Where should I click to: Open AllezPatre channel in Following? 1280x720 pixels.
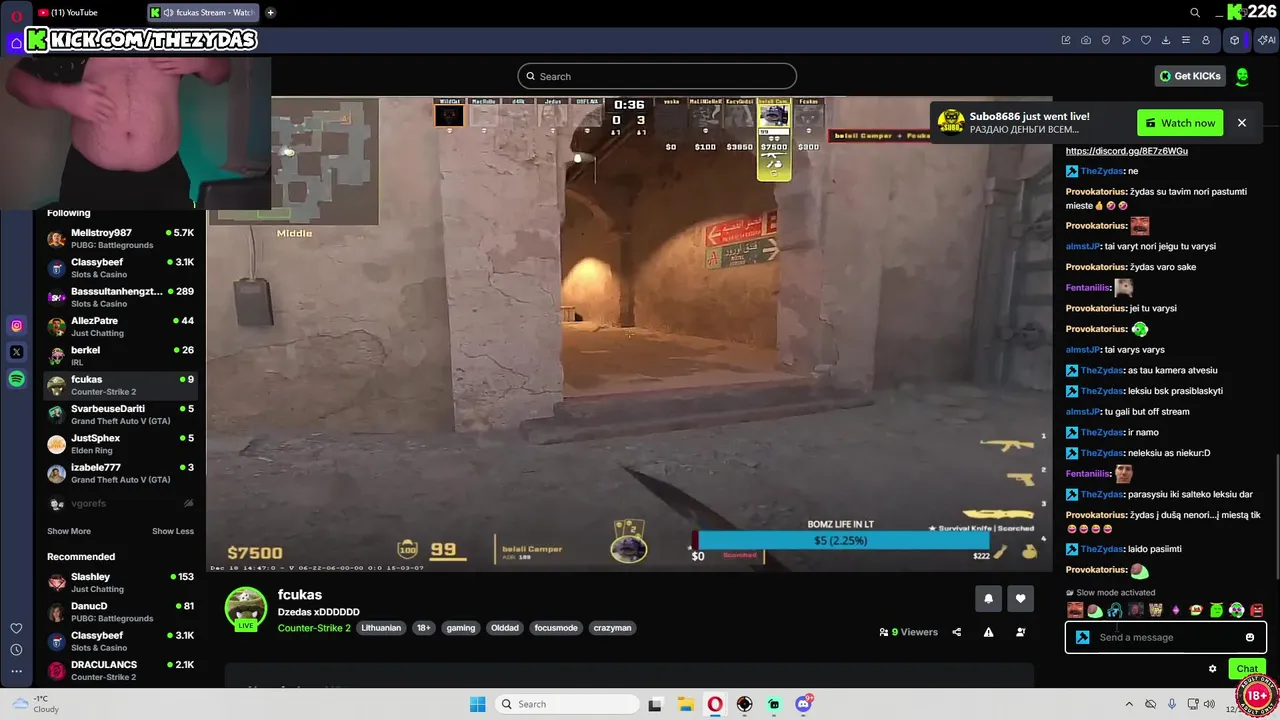pos(120,326)
